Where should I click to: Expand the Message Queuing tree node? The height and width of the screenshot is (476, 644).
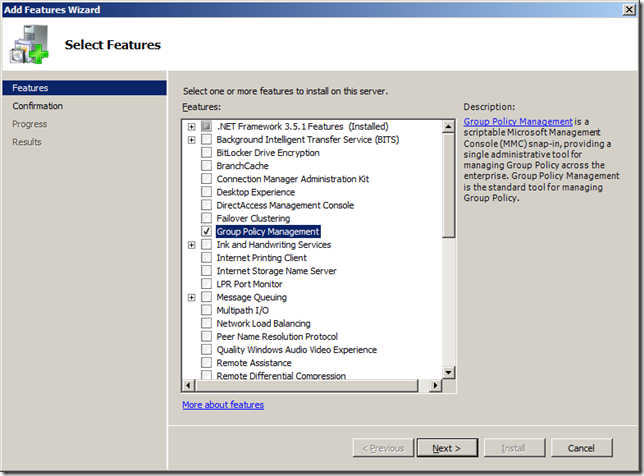coord(191,297)
